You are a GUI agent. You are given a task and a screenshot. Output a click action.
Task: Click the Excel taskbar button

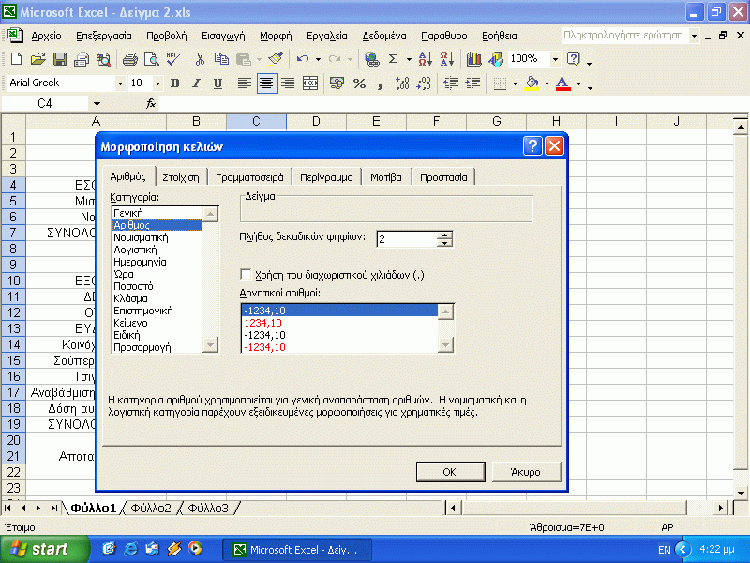(x=297, y=550)
